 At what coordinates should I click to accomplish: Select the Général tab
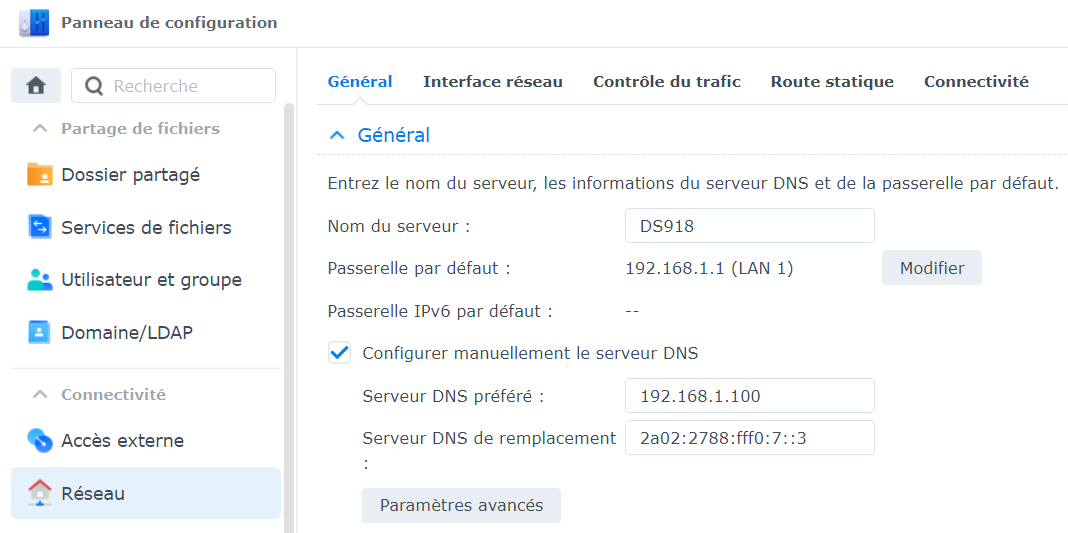(x=360, y=82)
